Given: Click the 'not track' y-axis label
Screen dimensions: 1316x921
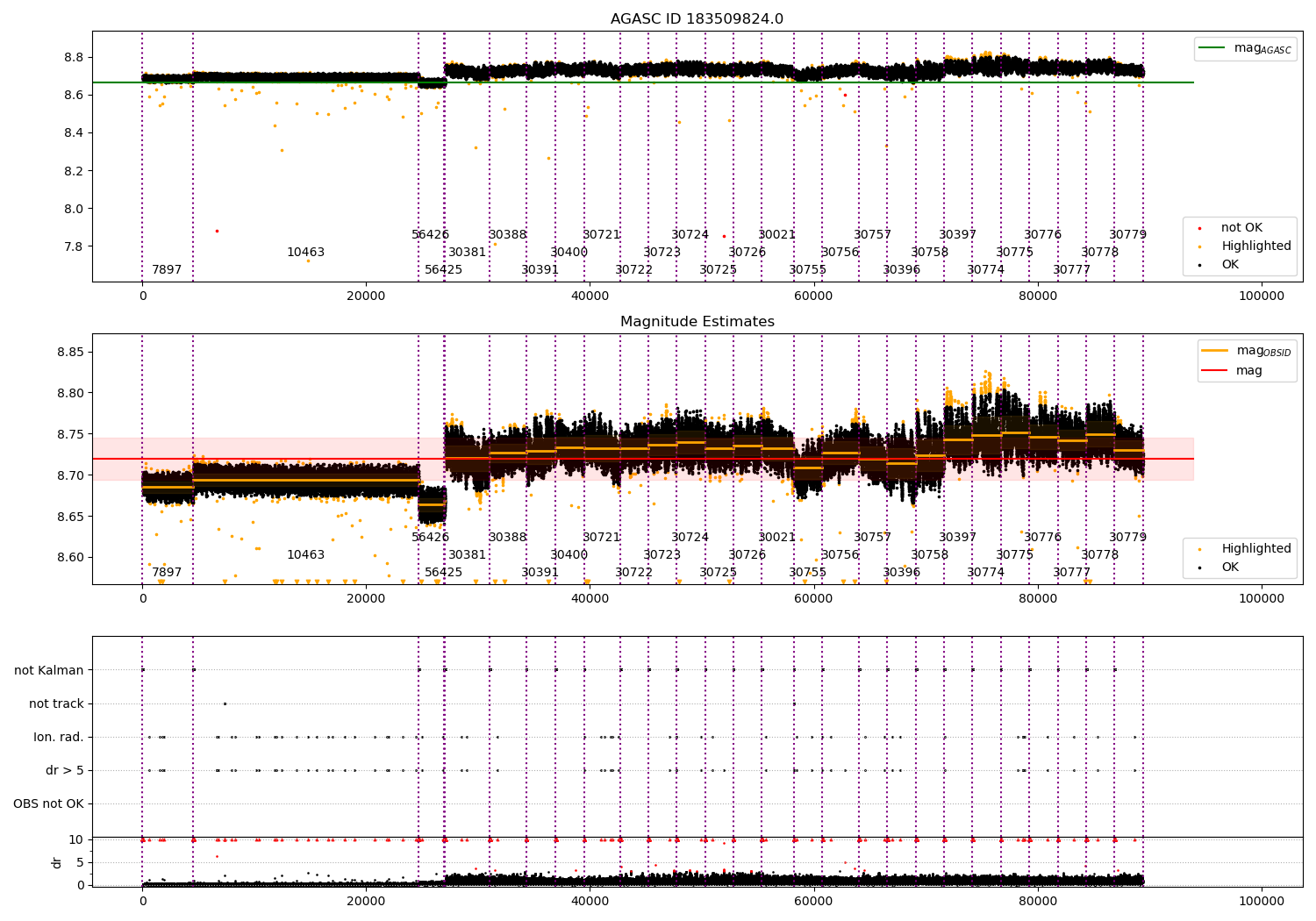Looking at the screenshot, I should point(56,703).
